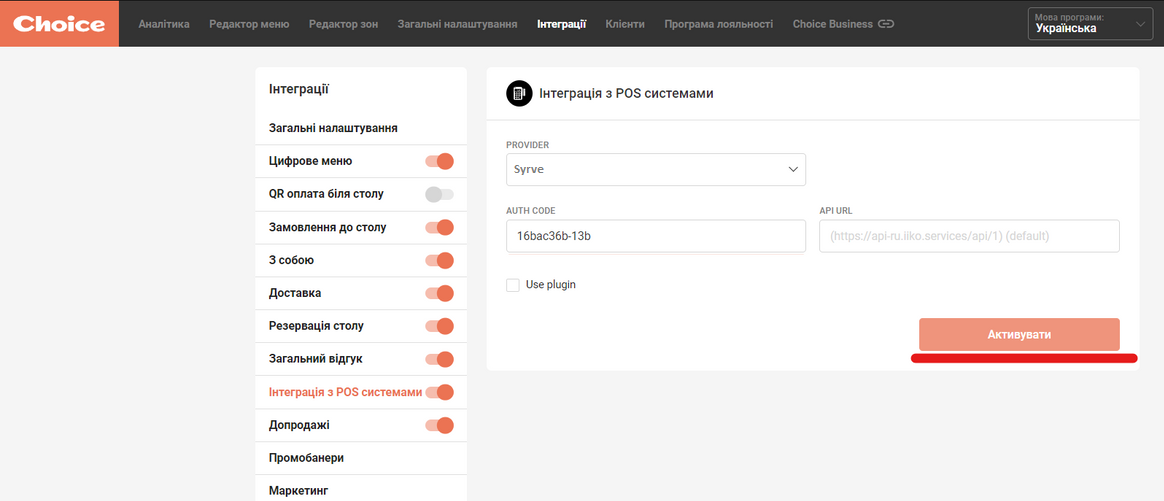Image resolution: width=1164 pixels, height=501 pixels.
Task: Click the Активувати button
Action: [x=1019, y=335]
